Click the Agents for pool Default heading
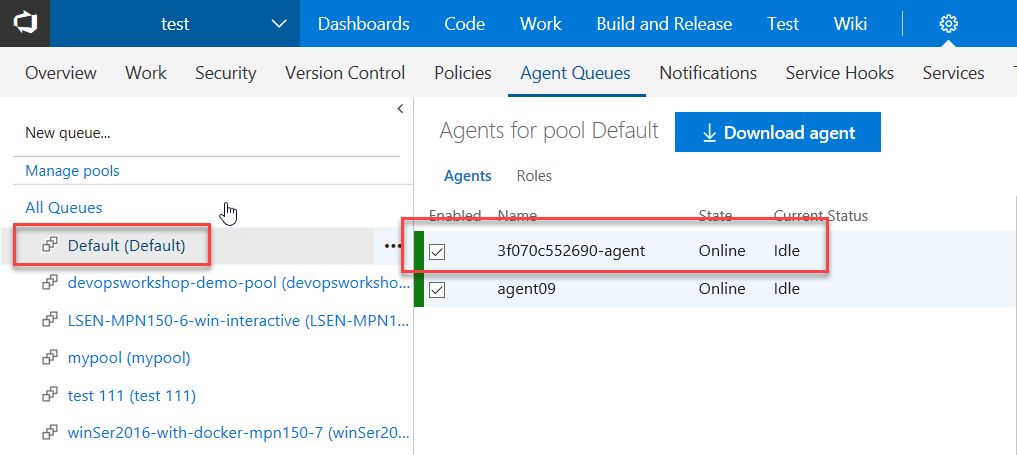The width and height of the screenshot is (1017, 455). coord(549,131)
